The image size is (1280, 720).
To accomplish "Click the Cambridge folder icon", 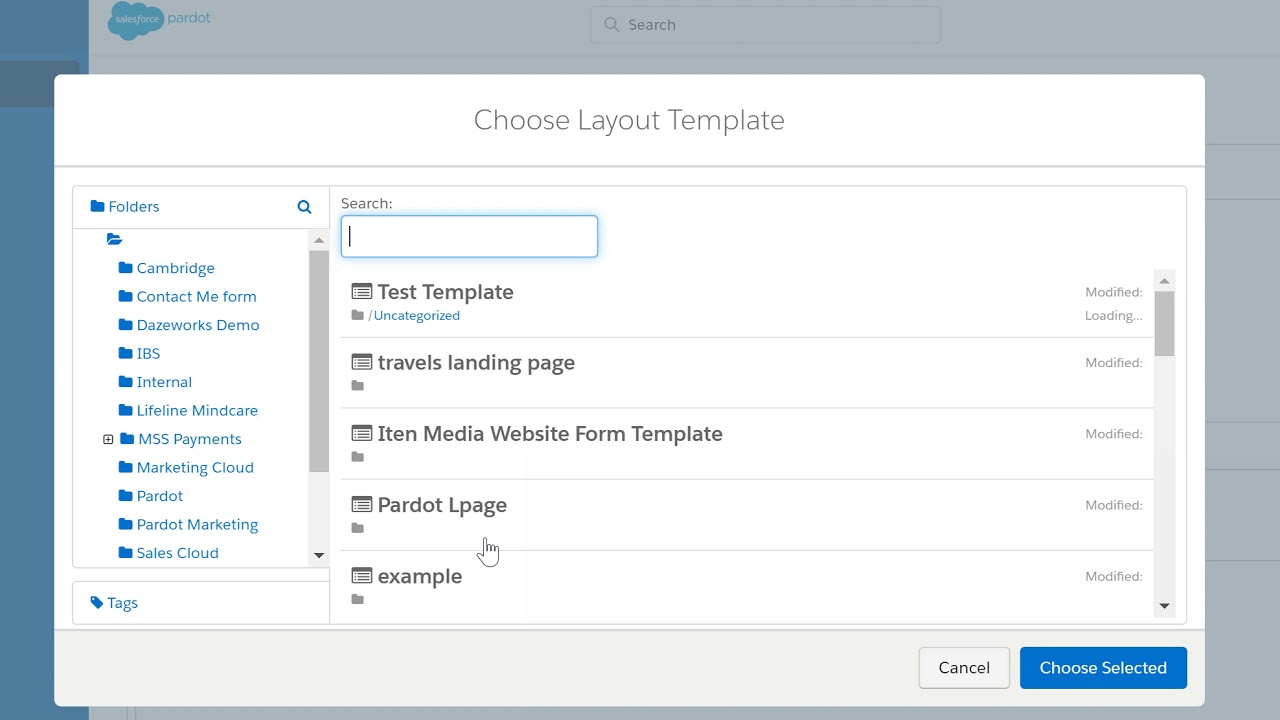I will coord(125,268).
